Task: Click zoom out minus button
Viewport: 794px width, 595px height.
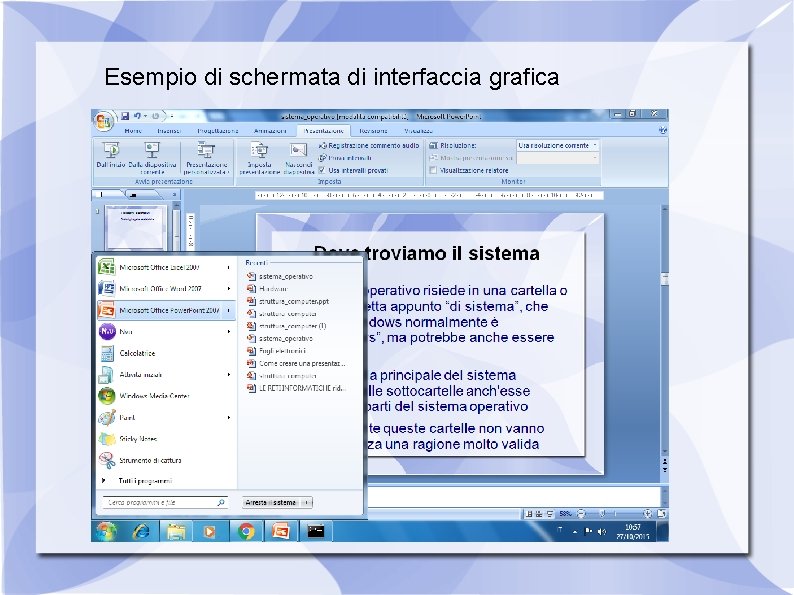Action: pos(581,514)
